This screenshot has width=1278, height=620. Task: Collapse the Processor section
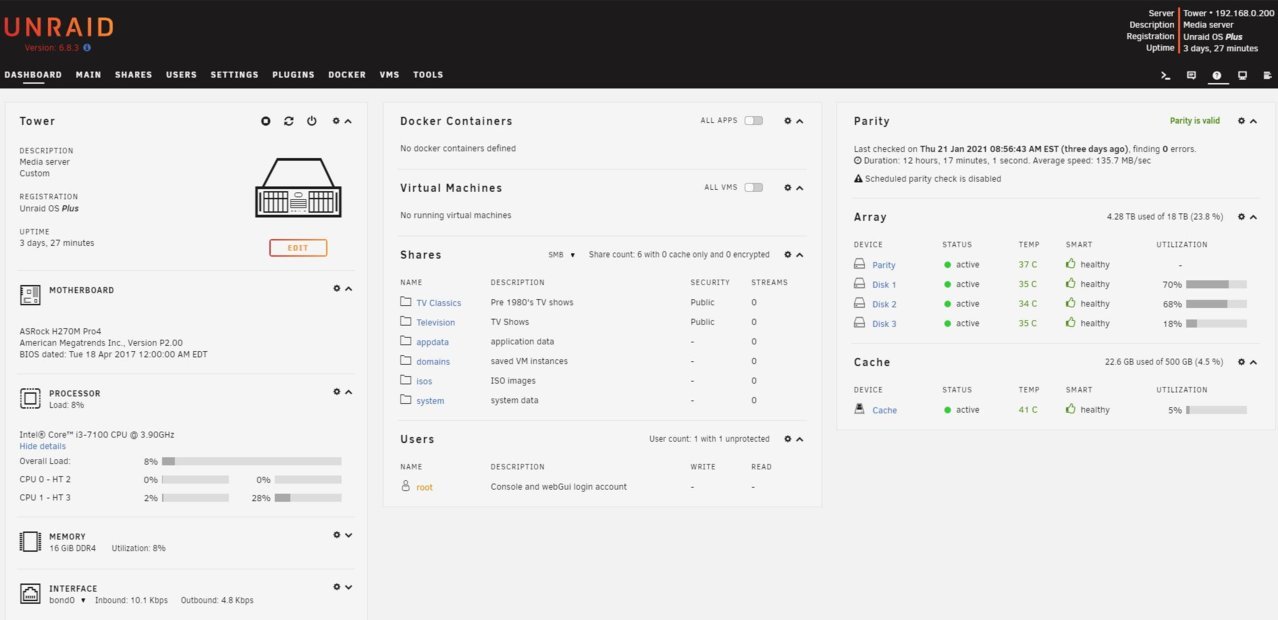click(x=348, y=392)
